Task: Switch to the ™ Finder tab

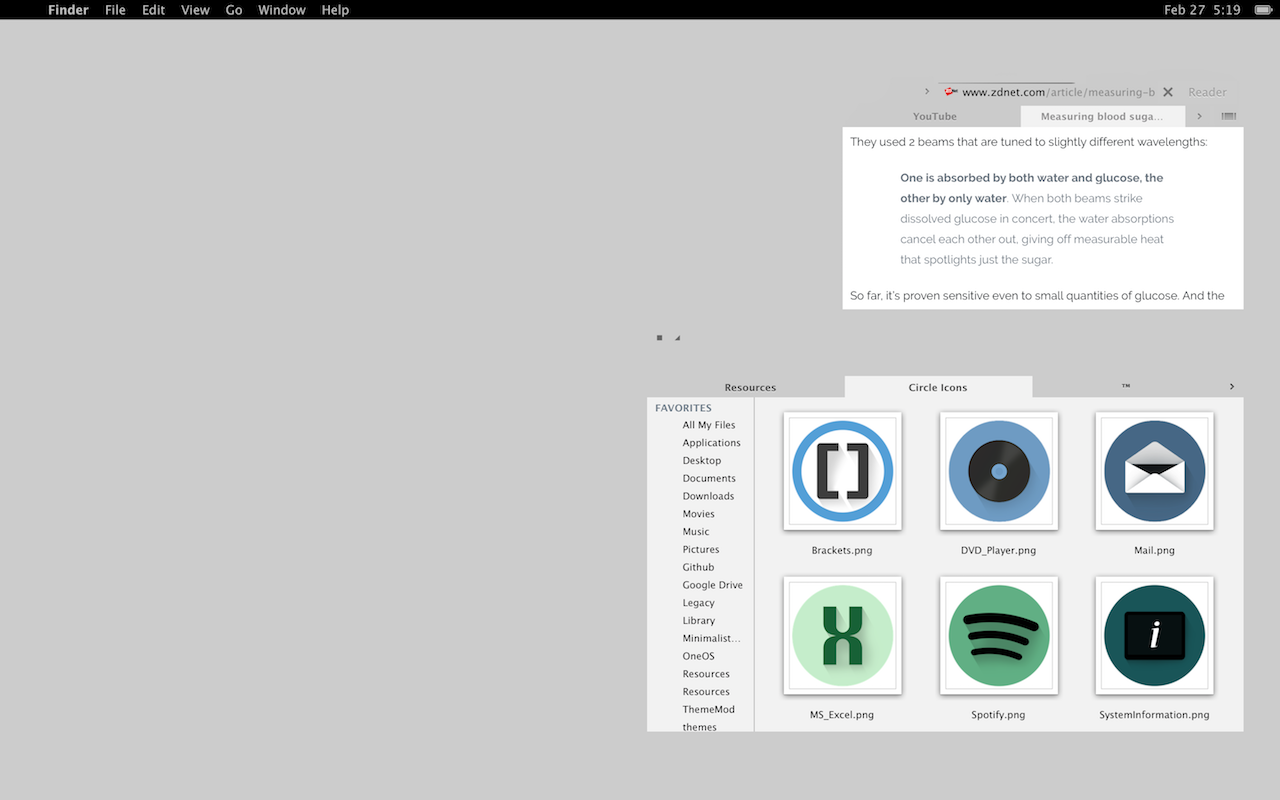Action: (1126, 388)
